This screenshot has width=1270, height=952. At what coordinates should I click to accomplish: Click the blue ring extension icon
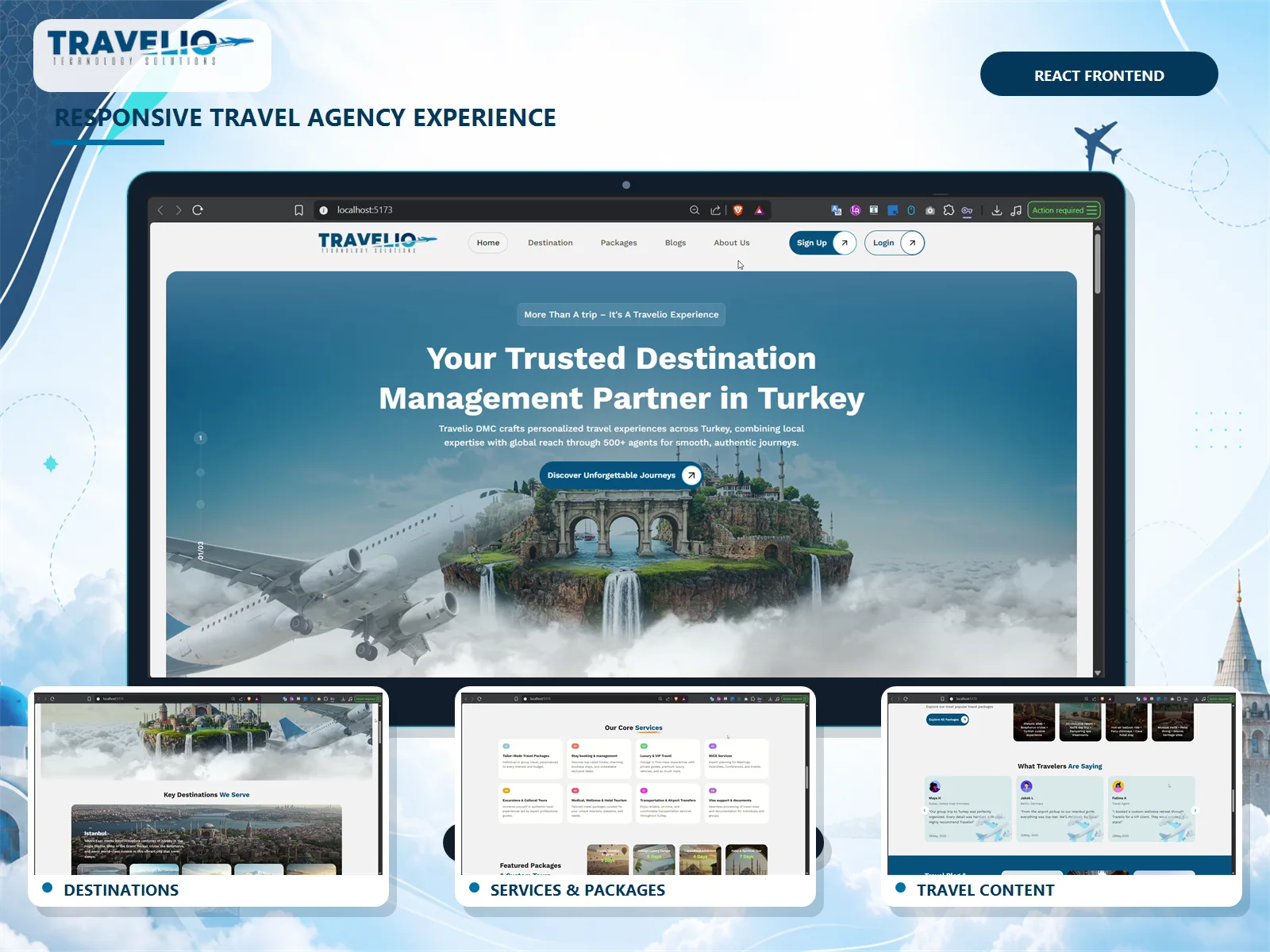[x=911, y=210]
